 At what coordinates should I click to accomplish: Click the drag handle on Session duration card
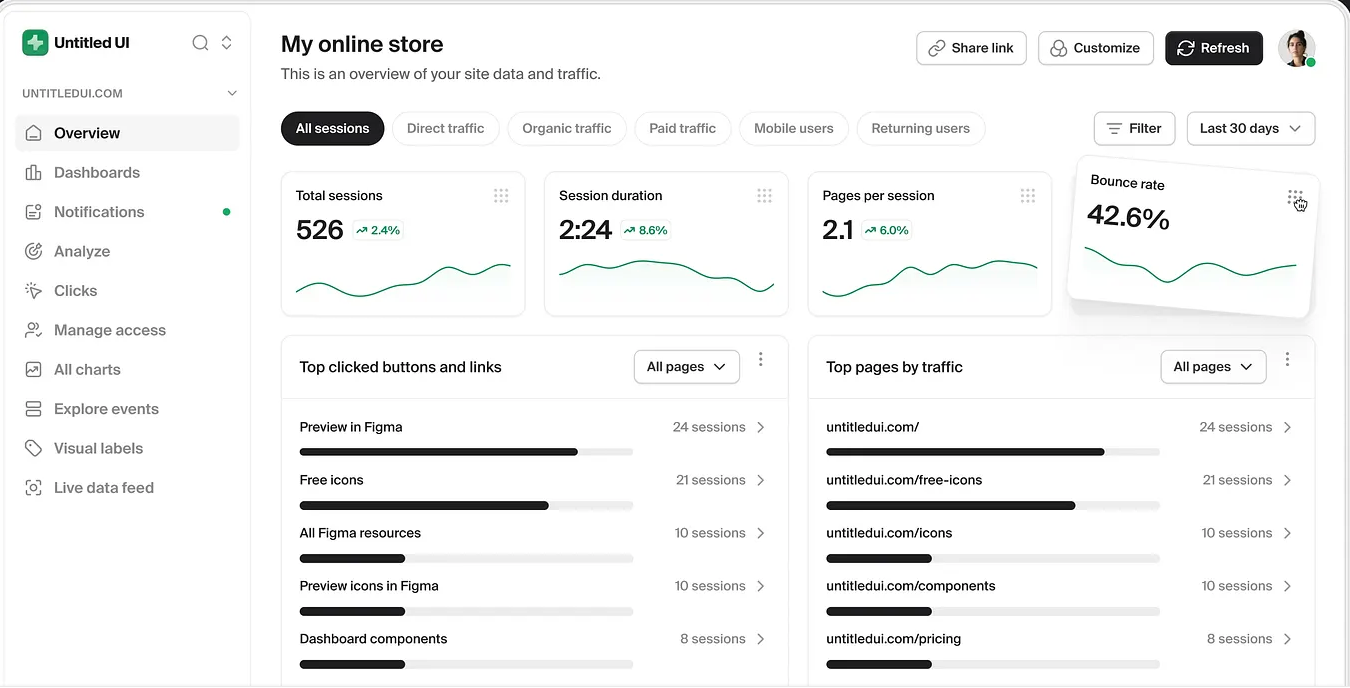(x=764, y=196)
